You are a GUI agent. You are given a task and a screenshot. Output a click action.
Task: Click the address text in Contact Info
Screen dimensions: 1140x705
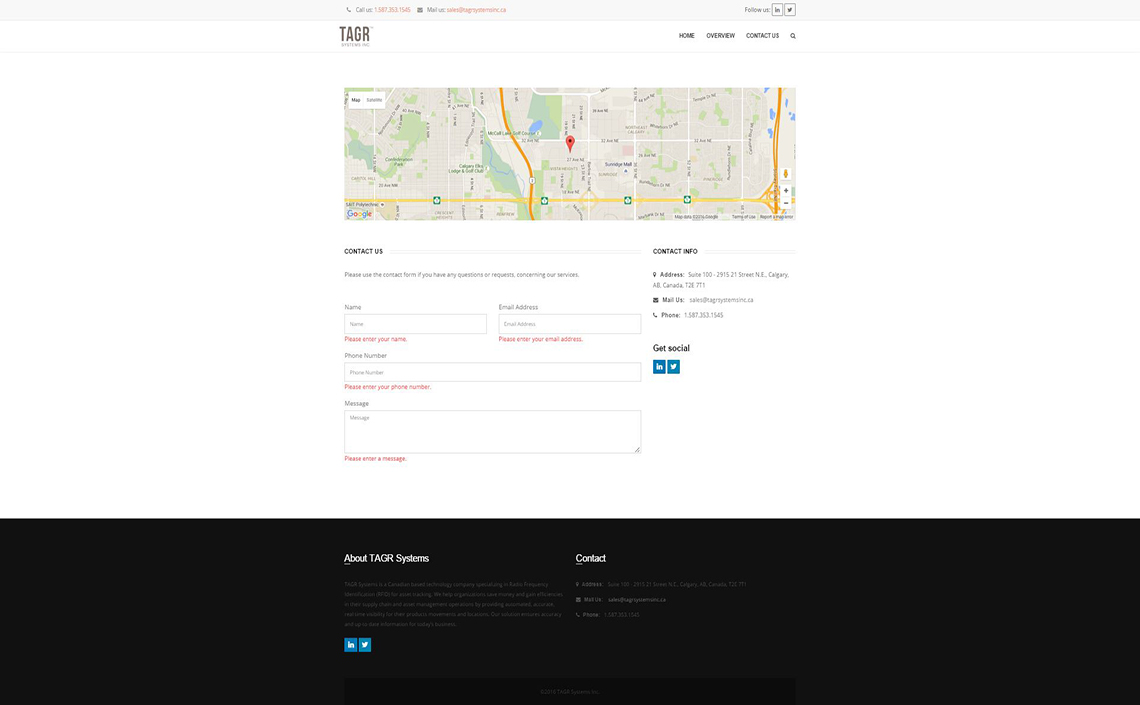point(720,280)
